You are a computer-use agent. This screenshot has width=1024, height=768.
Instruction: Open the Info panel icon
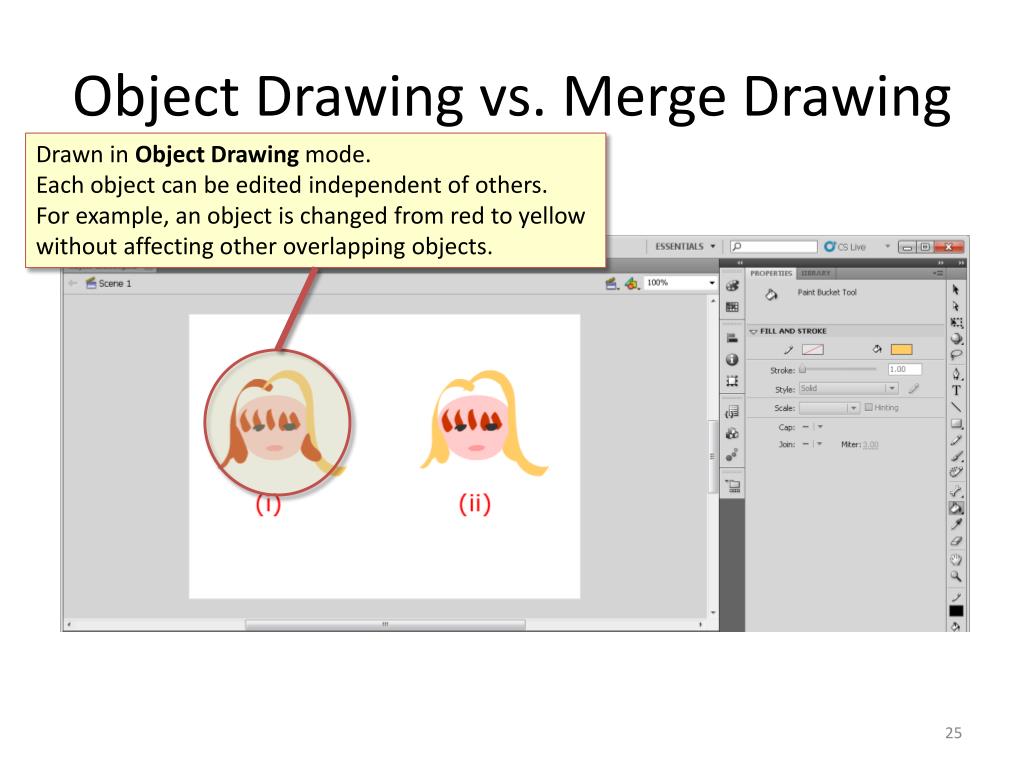click(x=732, y=359)
